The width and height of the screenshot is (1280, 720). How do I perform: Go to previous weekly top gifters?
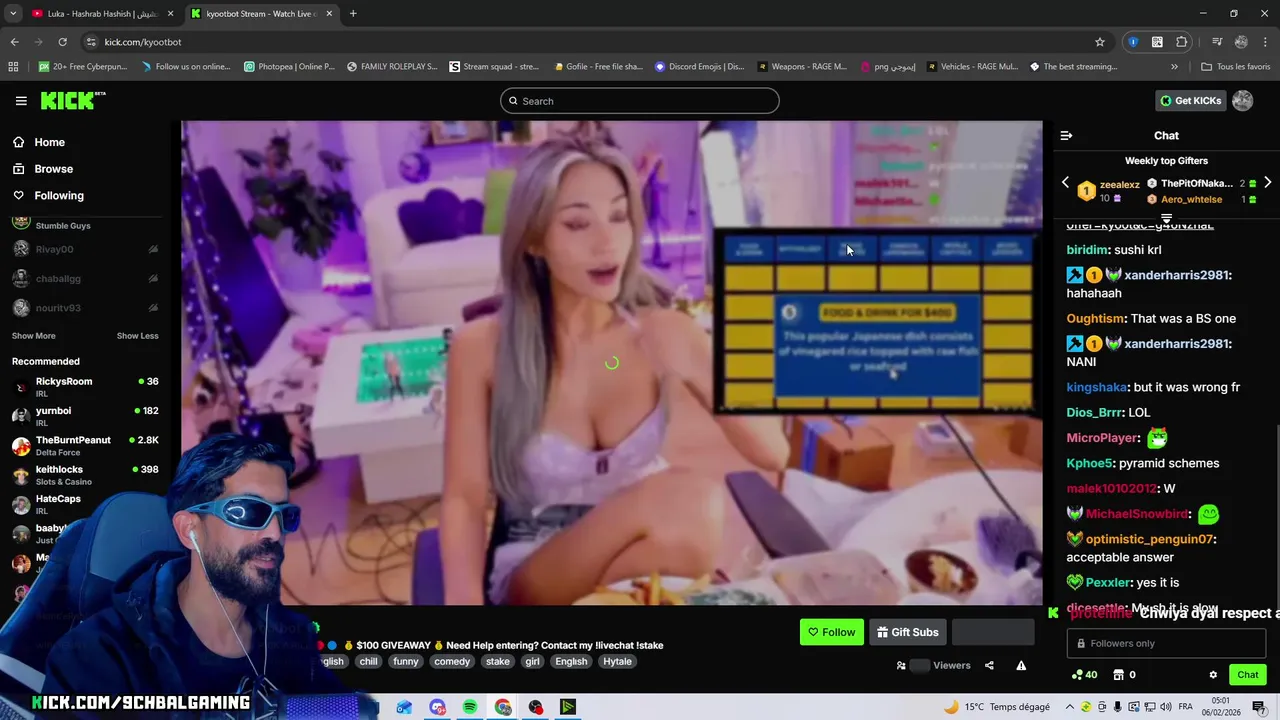pyautogui.click(x=1065, y=183)
